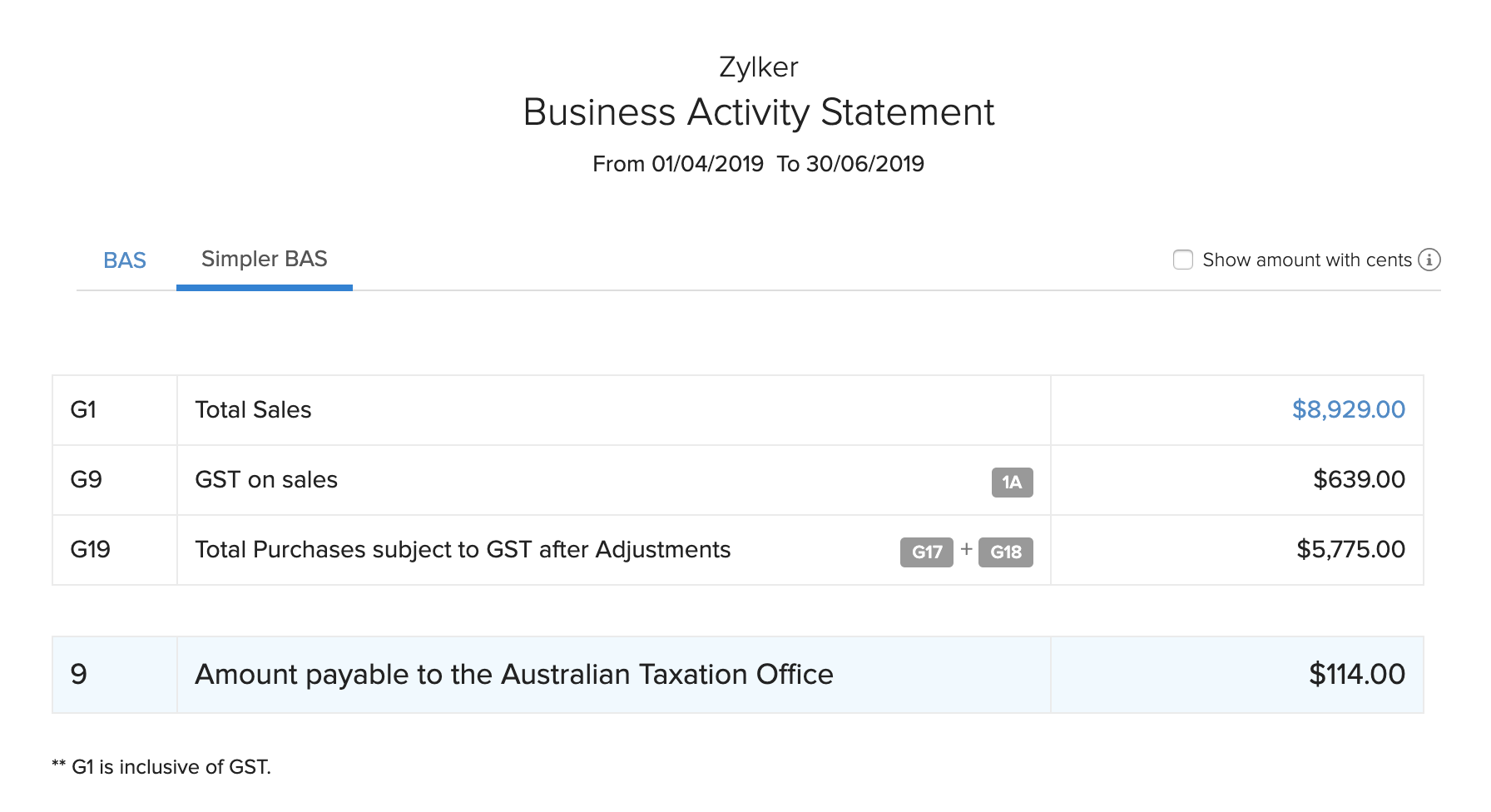This screenshot has width=1491, height=812.
Task: Click the $639.00 GST on sales amount
Action: [1359, 479]
